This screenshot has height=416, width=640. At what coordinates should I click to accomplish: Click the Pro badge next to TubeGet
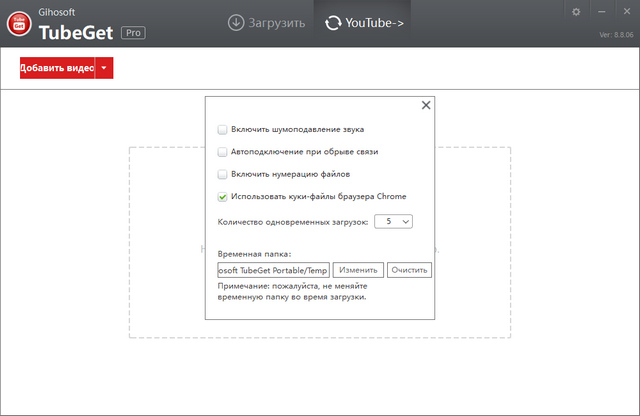point(133,32)
